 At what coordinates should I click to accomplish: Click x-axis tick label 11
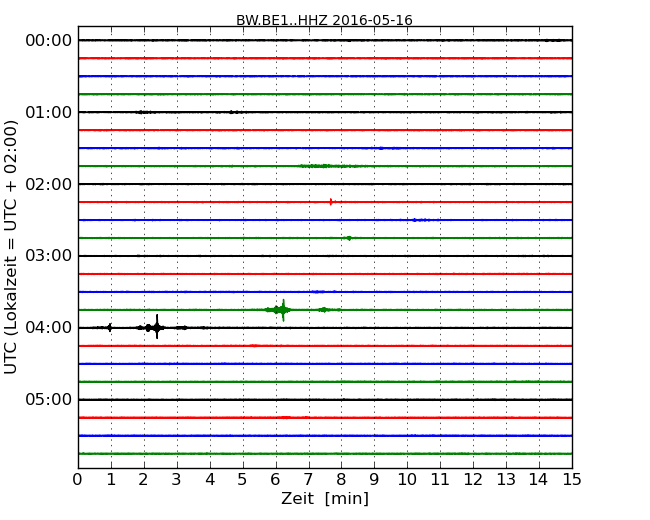pos(440,480)
